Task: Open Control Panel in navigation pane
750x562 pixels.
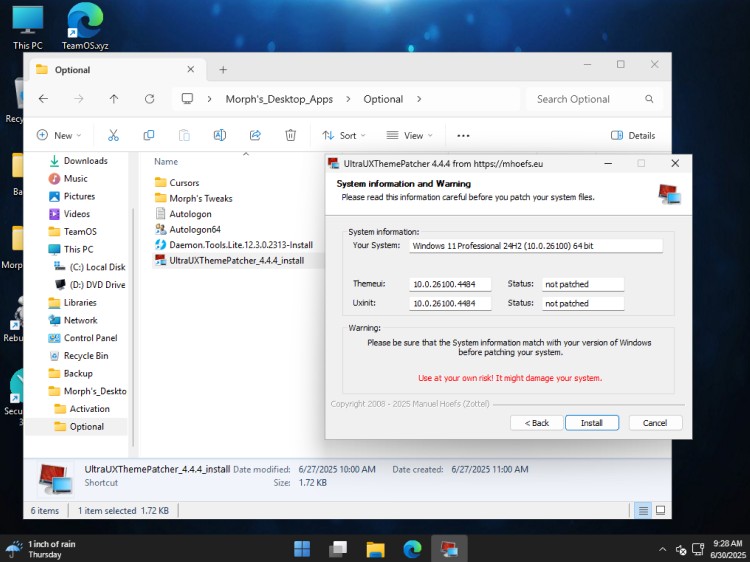Action: click(x=83, y=338)
